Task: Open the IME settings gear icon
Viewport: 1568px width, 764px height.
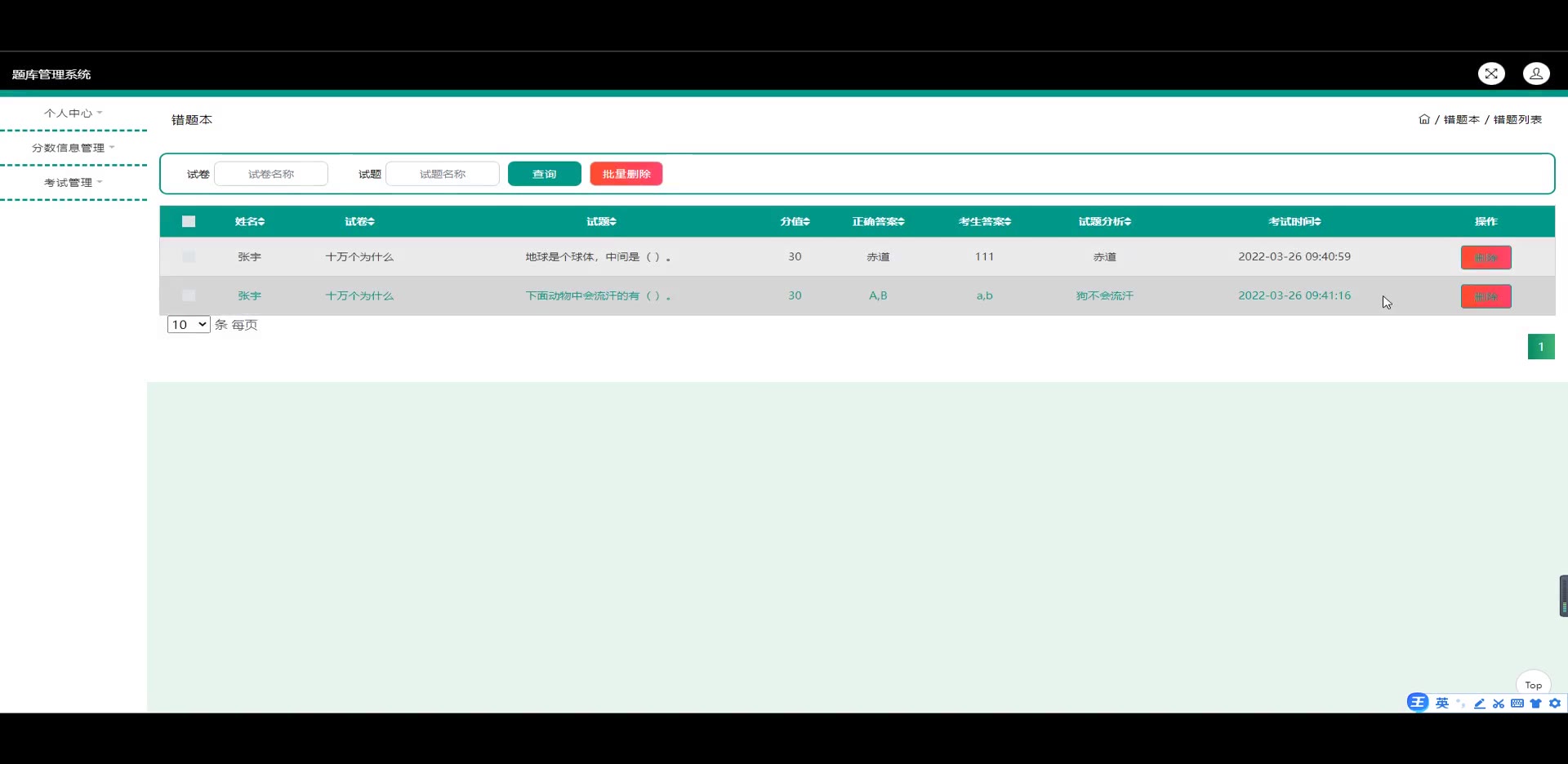Action: tap(1555, 703)
